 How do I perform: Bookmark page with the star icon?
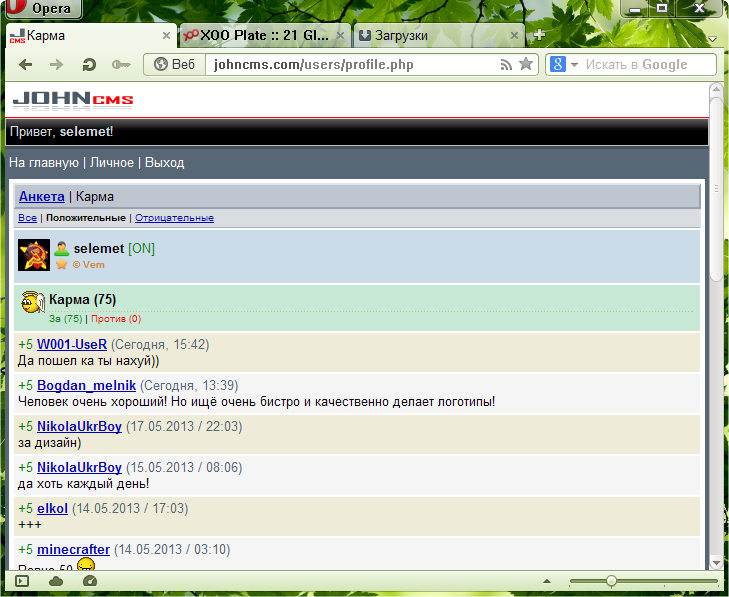point(526,64)
